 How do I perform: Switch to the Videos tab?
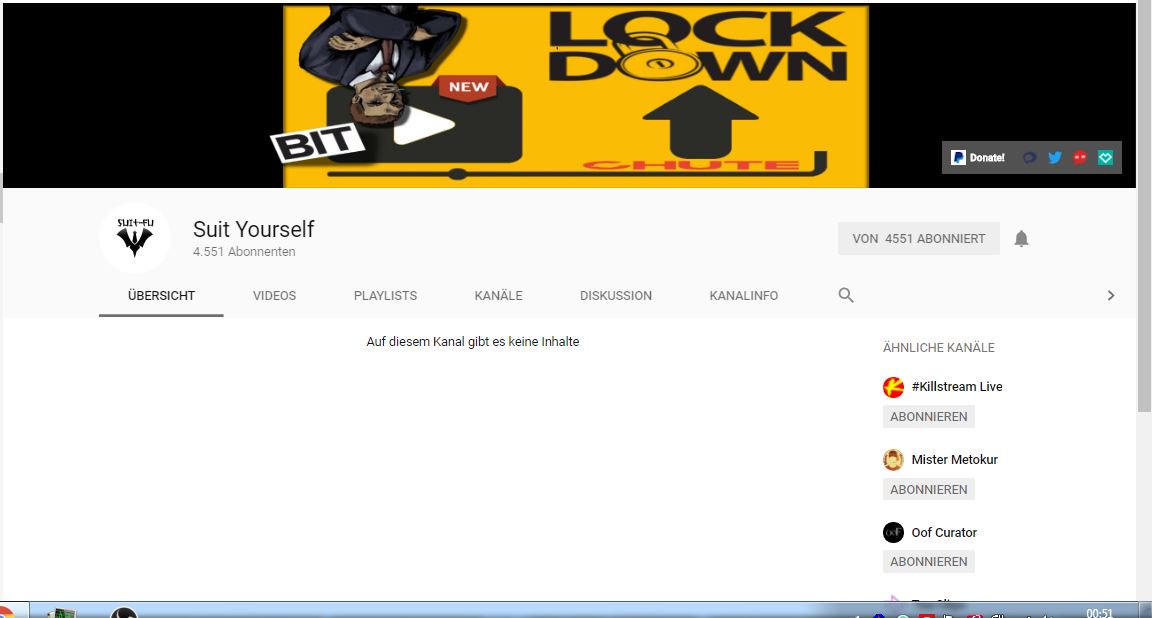(x=274, y=295)
